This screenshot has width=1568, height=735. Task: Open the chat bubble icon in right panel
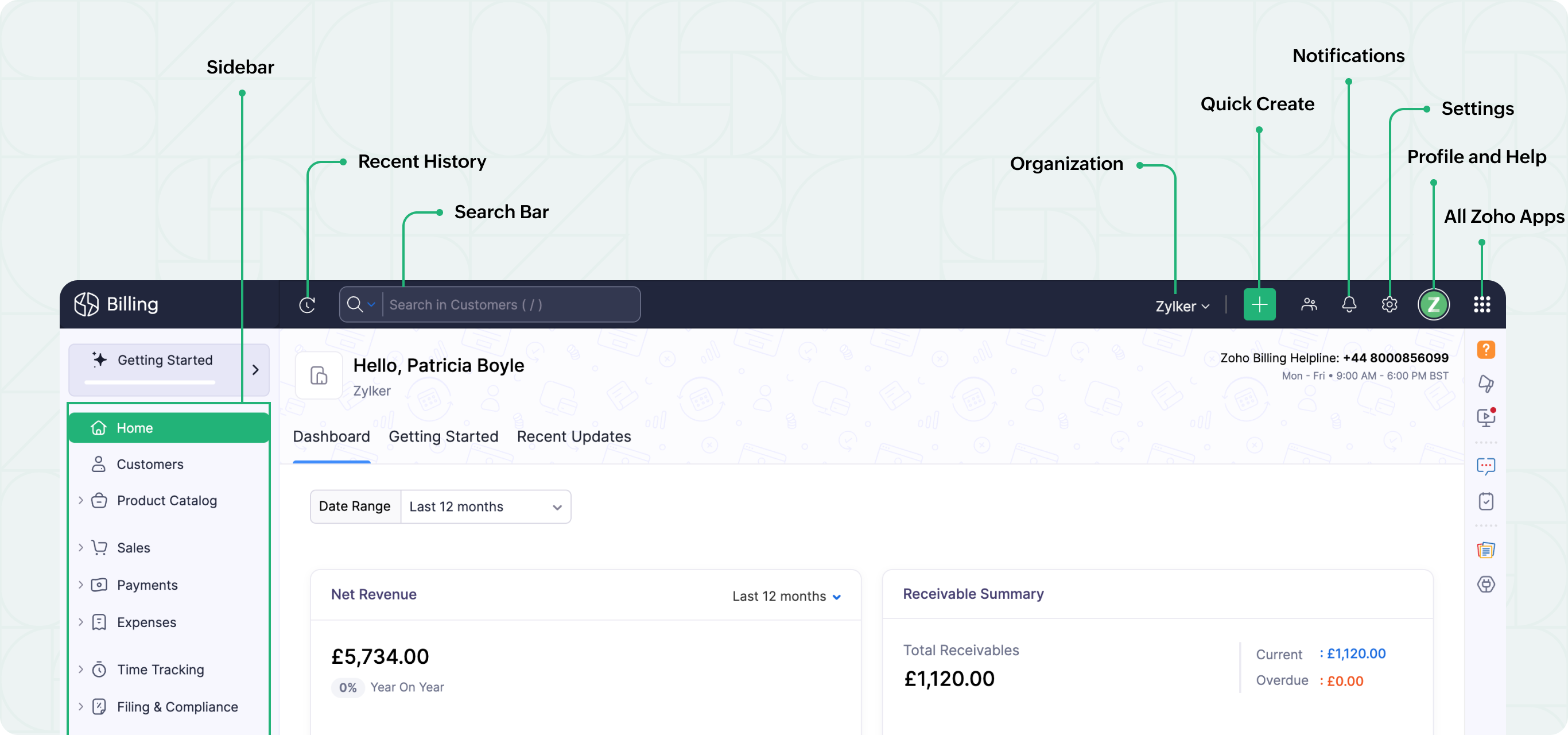coord(1486,466)
